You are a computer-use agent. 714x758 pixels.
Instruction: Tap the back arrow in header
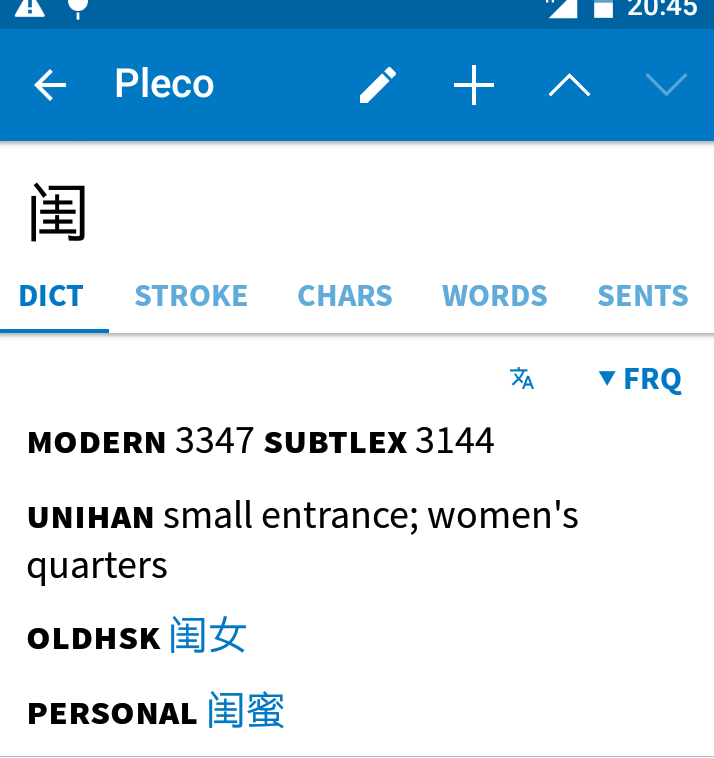click(x=50, y=85)
